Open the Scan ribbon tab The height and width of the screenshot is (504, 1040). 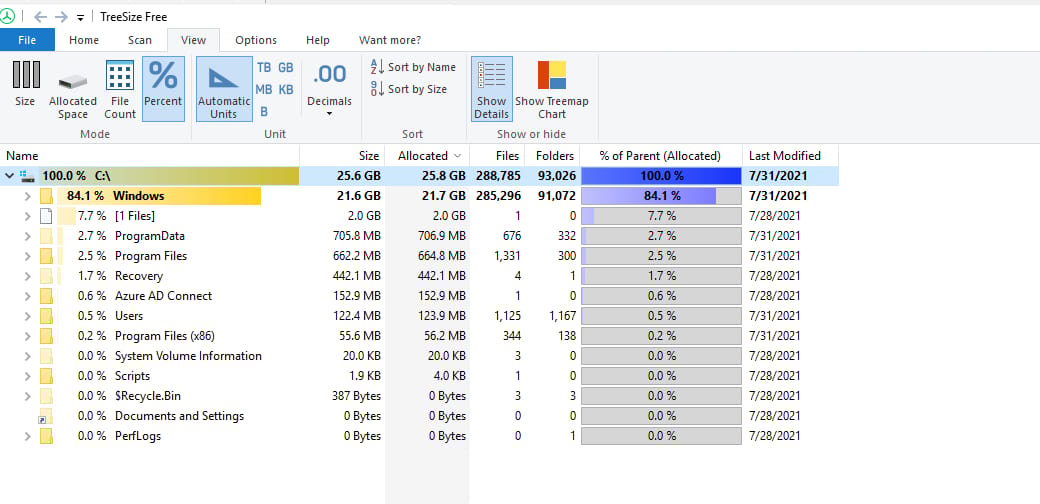(140, 40)
